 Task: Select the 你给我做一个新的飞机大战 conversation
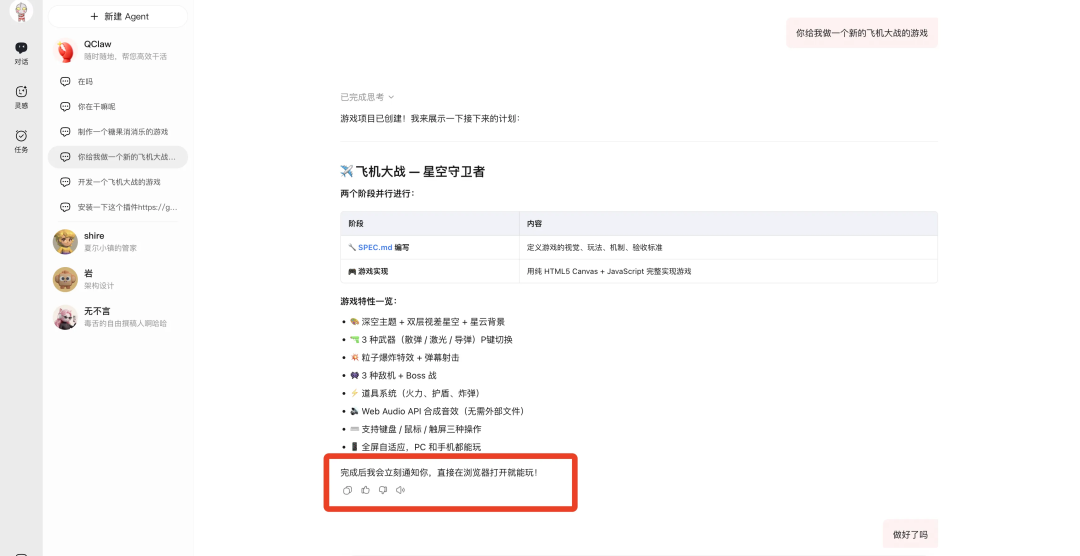coord(118,157)
